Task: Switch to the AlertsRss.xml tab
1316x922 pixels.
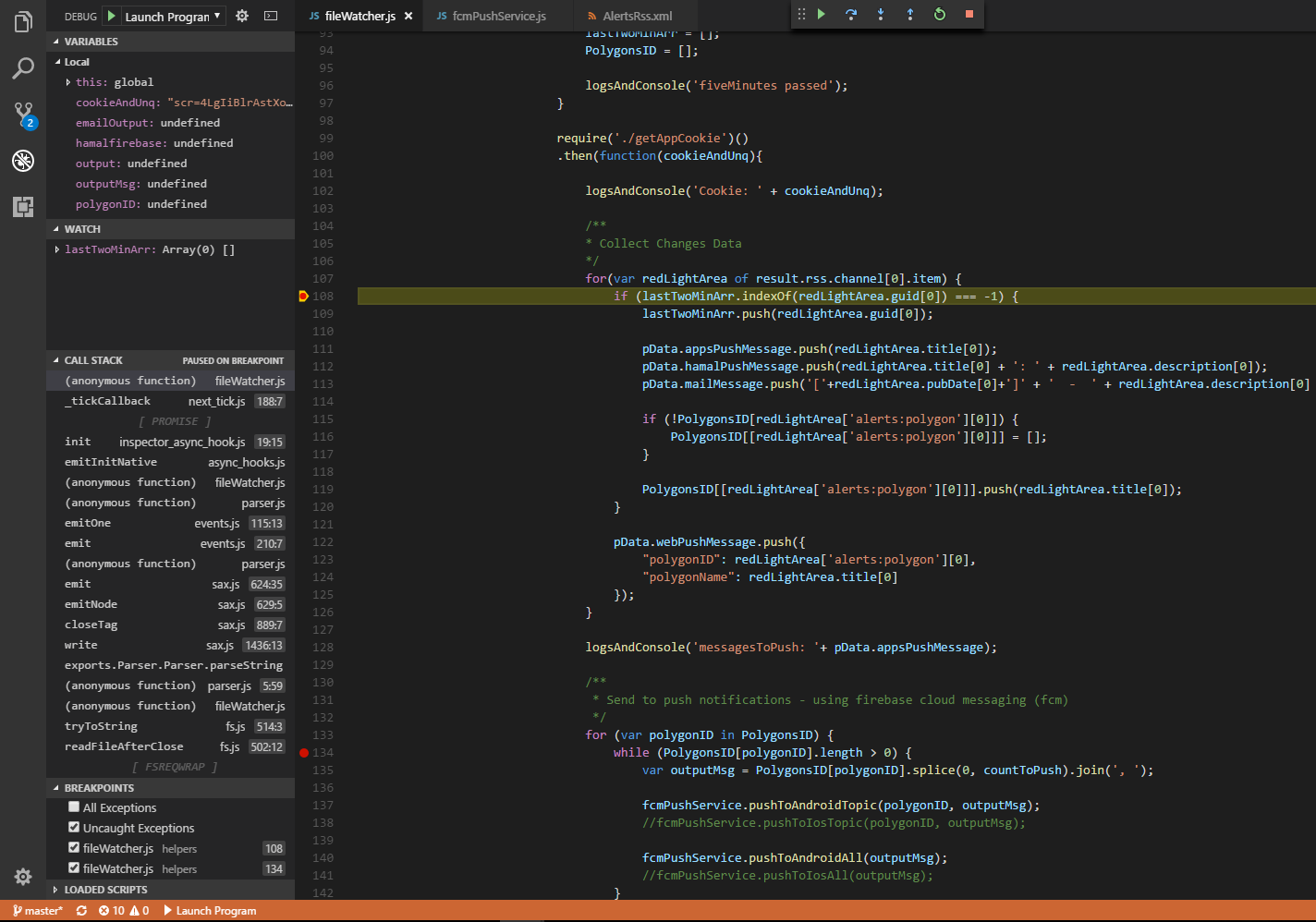Action: coord(637,16)
